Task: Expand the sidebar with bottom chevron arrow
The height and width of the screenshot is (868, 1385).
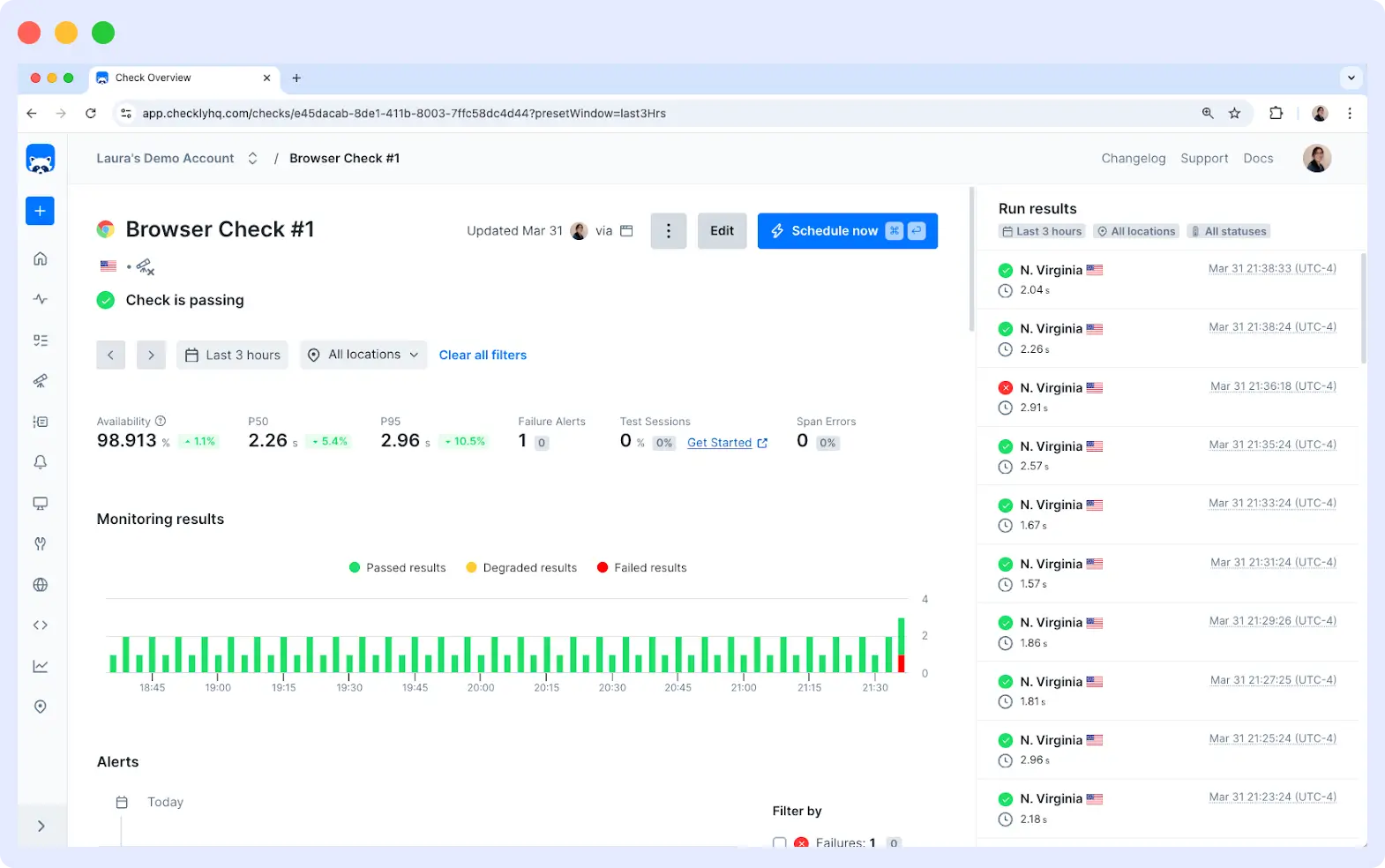Action: click(41, 827)
